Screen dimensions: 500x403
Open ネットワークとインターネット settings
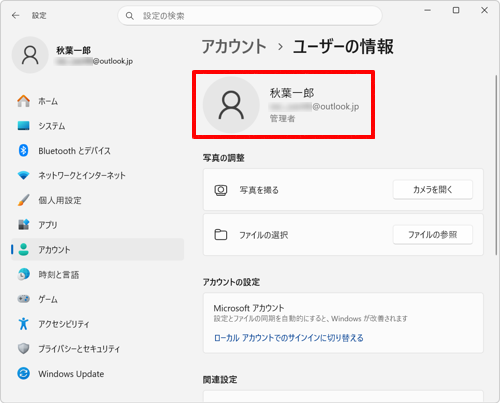97,175
